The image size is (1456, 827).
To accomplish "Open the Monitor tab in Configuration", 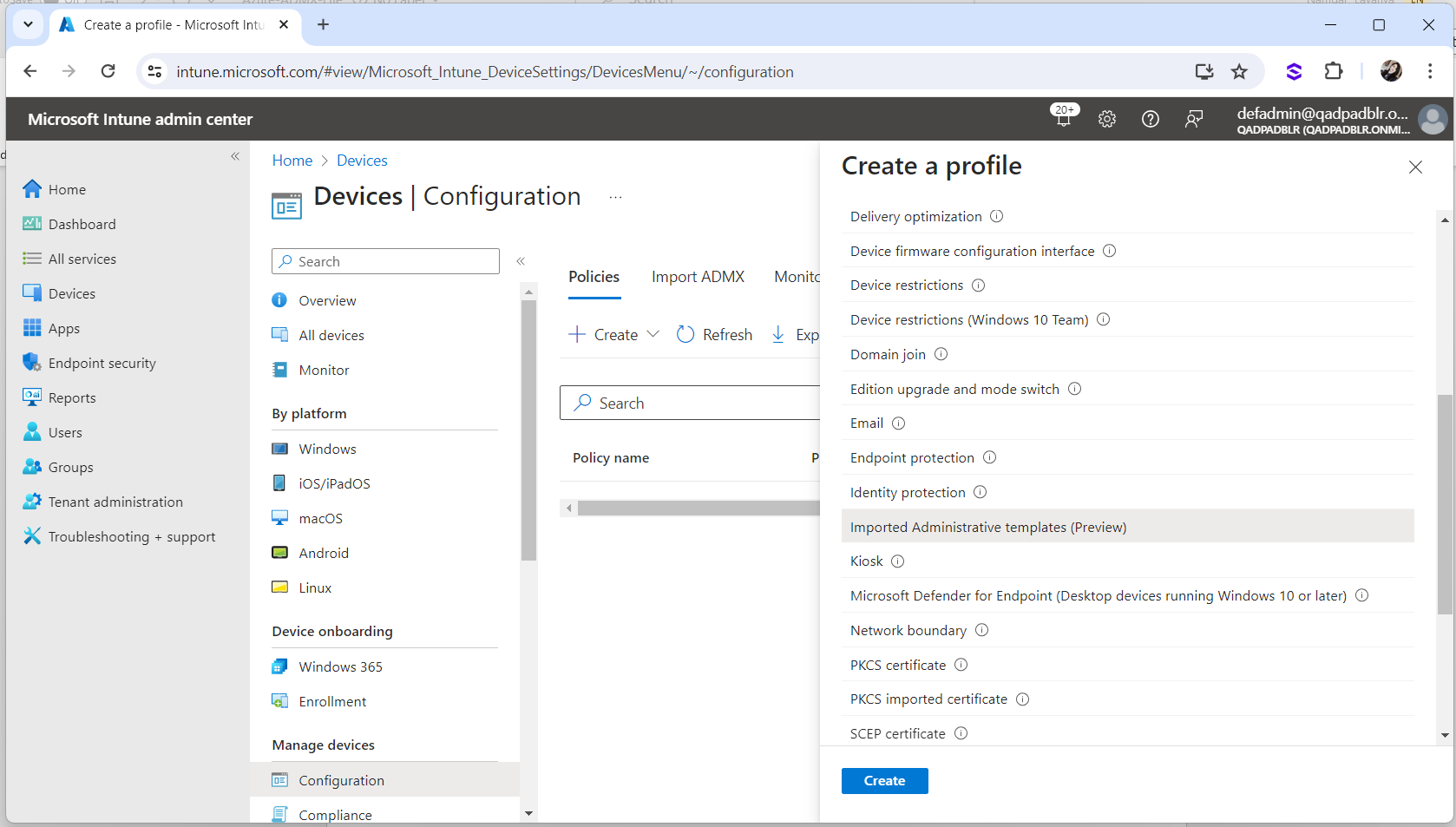I will pyautogui.click(x=797, y=277).
